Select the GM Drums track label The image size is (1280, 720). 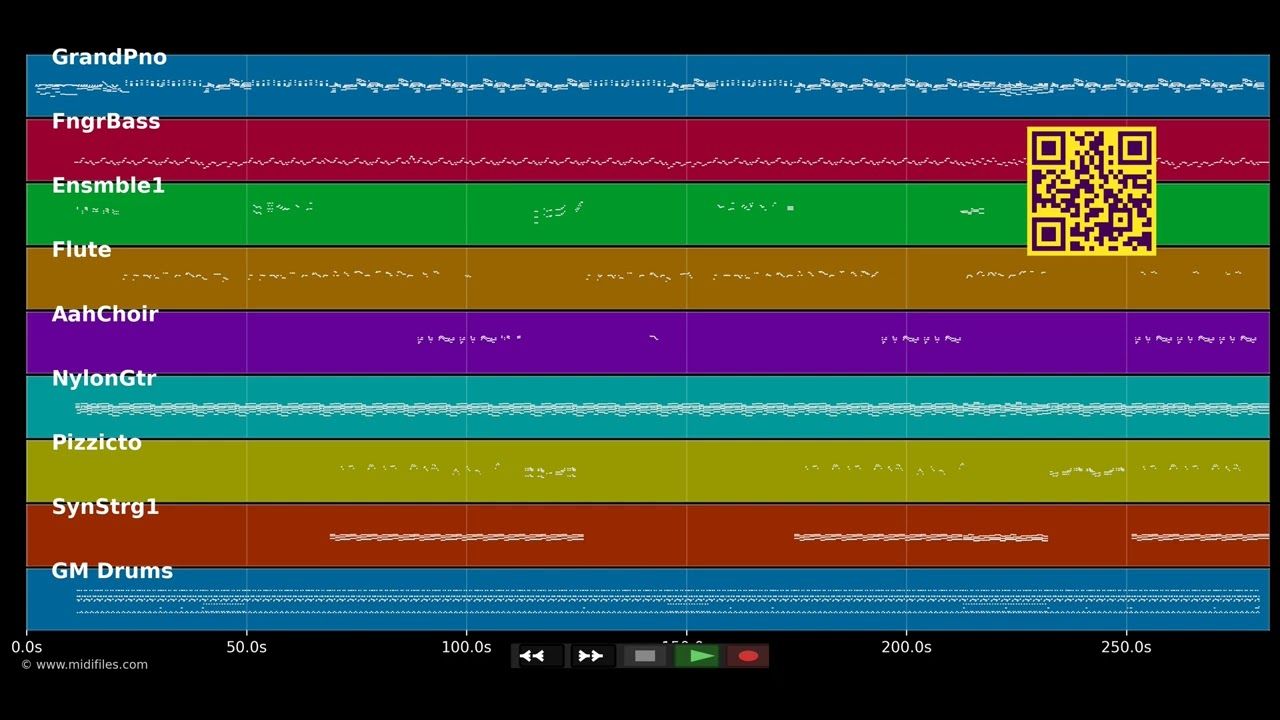coord(112,570)
